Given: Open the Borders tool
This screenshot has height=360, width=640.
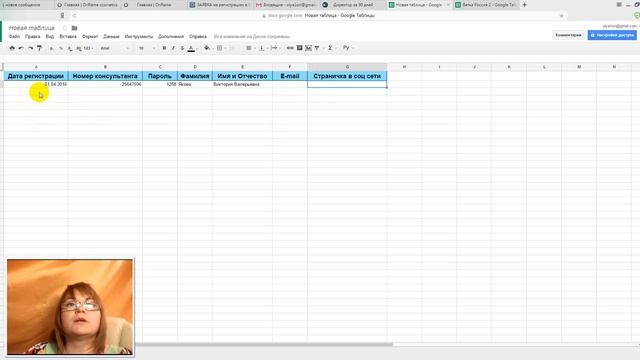Looking at the screenshot, I should tap(220, 48).
